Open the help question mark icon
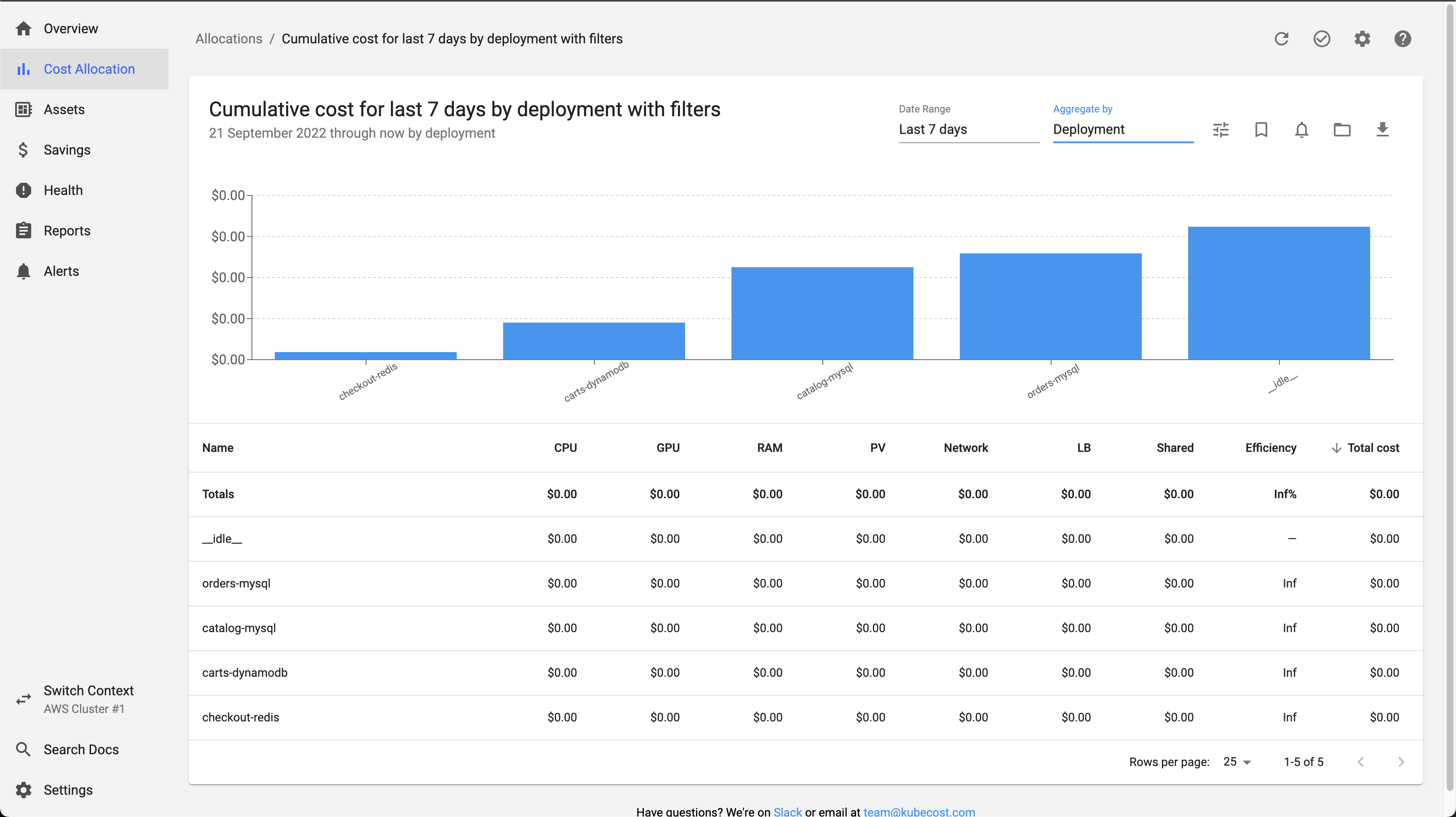 pyautogui.click(x=1402, y=38)
